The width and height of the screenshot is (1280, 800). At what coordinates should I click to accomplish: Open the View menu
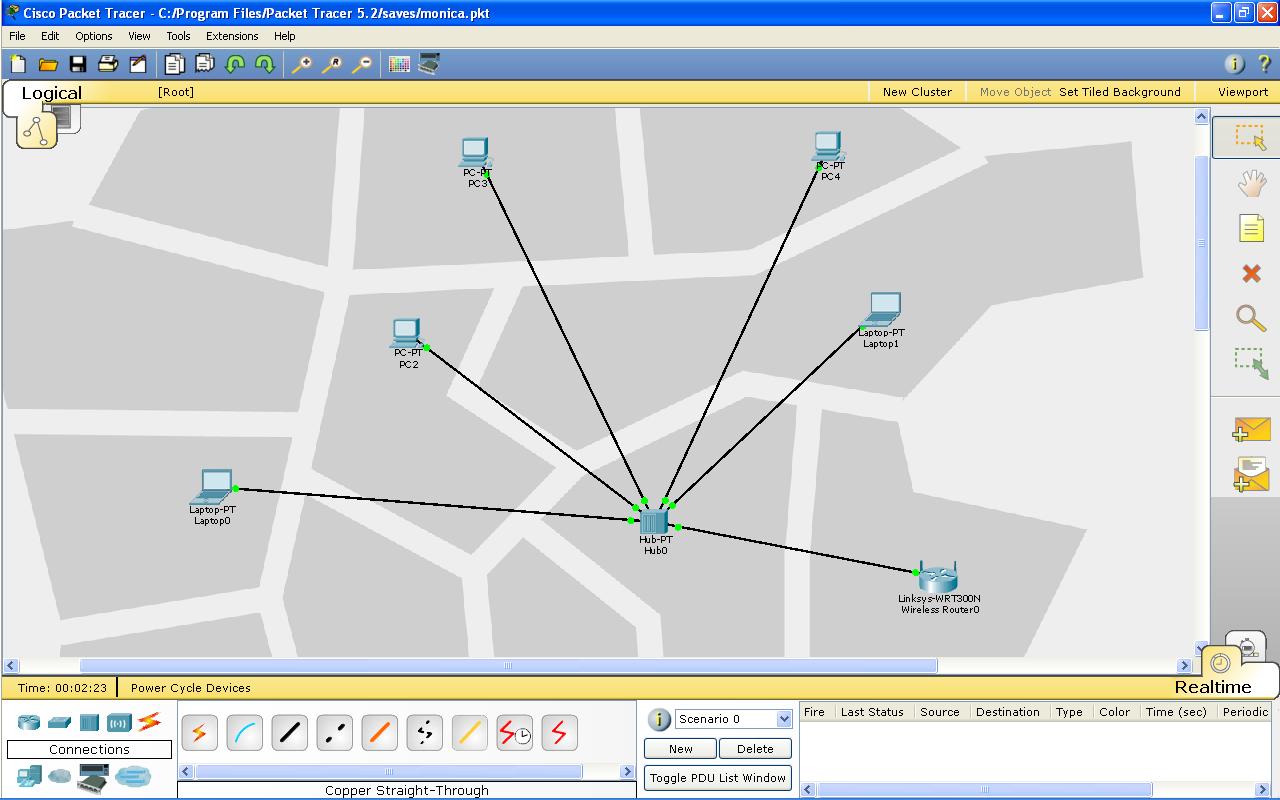coord(139,36)
